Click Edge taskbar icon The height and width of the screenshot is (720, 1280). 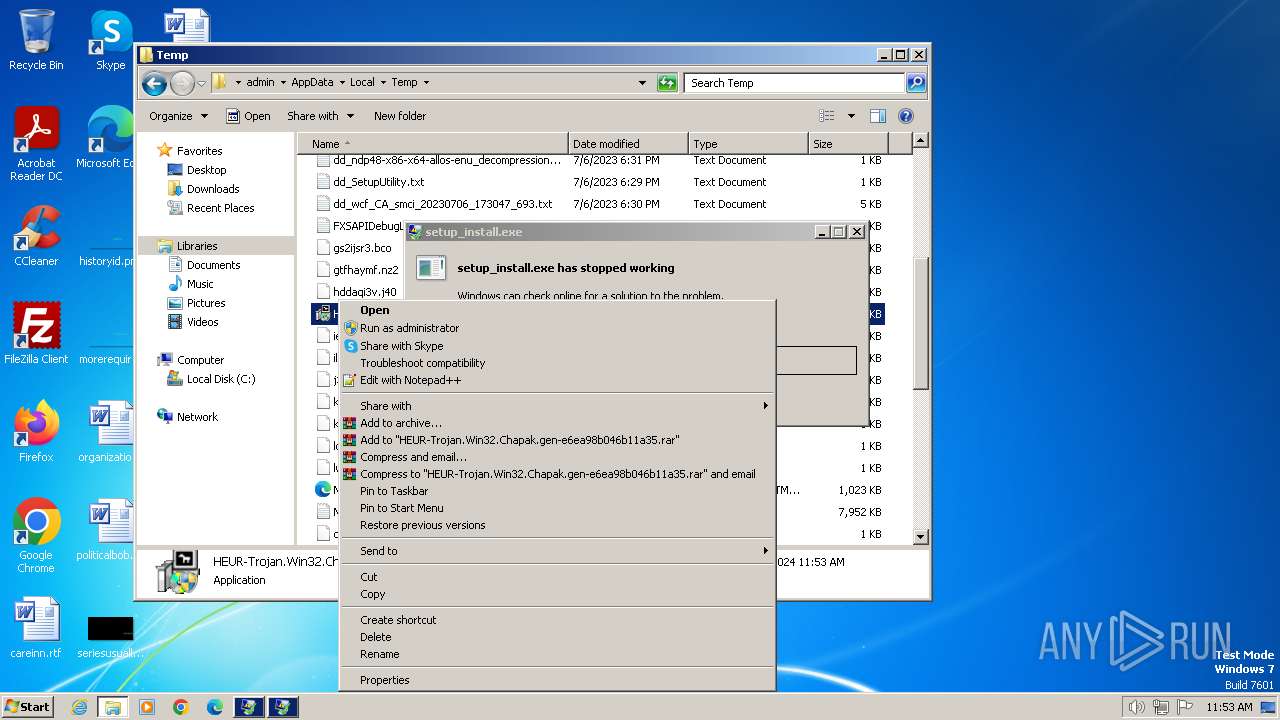[x=214, y=707]
